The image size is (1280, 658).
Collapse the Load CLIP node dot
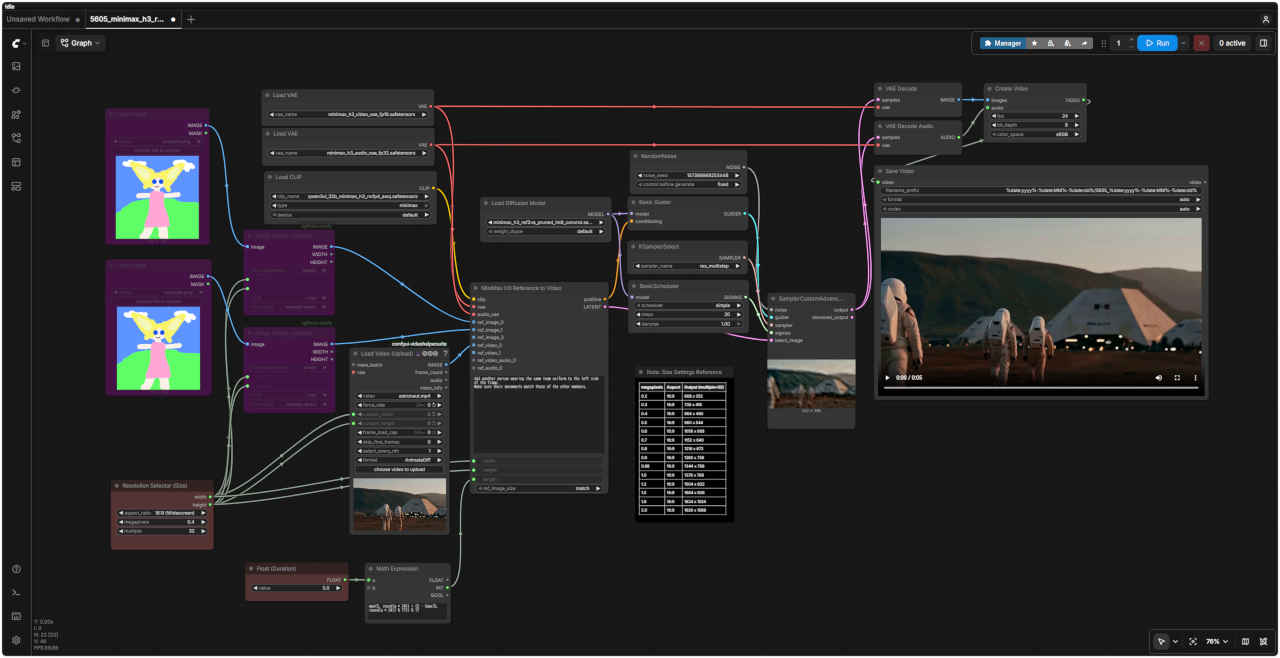pos(270,177)
